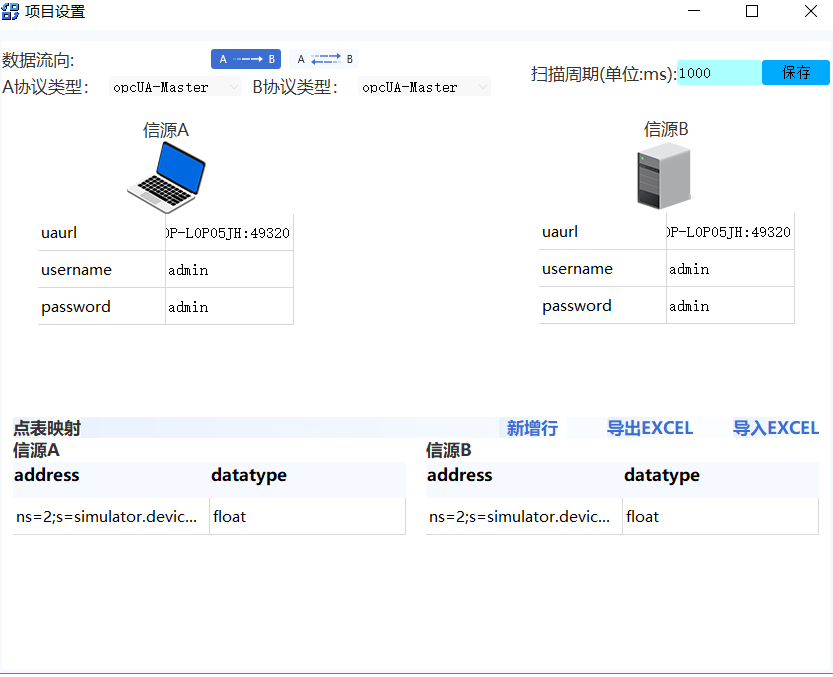Edit the 信源A username value admin
Screen dimensions: 833x677
click(x=229, y=270)
